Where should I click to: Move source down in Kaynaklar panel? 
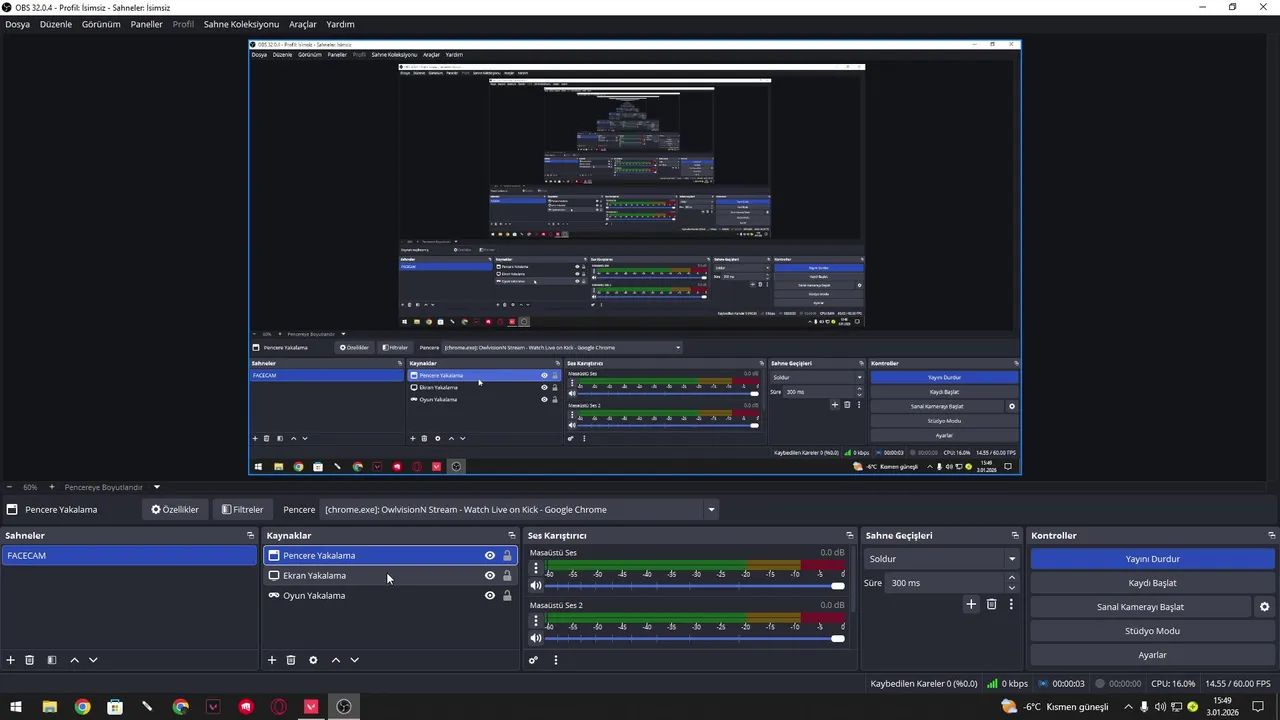coord(354,660)
